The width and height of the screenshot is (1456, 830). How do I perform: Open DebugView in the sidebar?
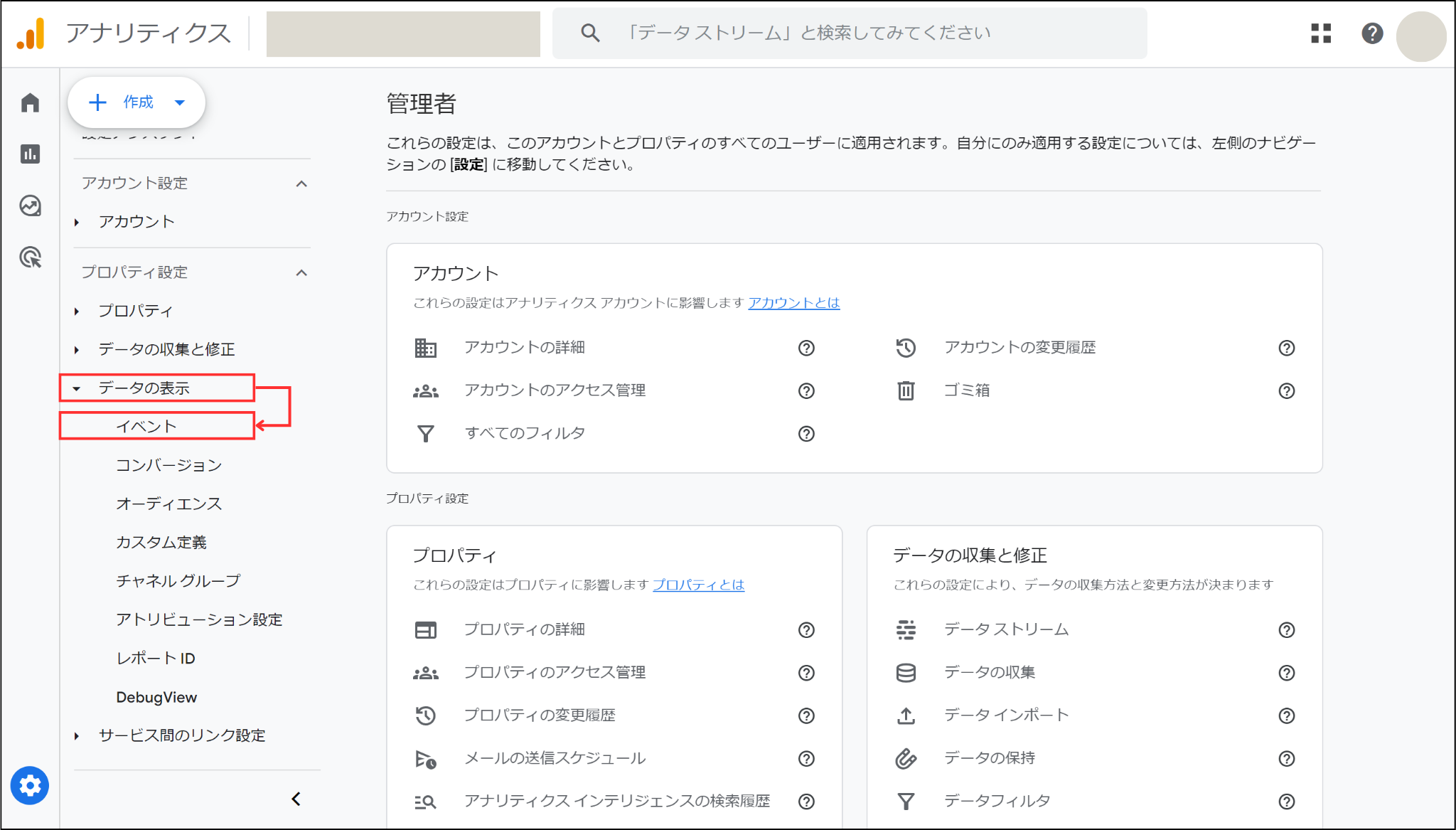click(x=156, y=697)
